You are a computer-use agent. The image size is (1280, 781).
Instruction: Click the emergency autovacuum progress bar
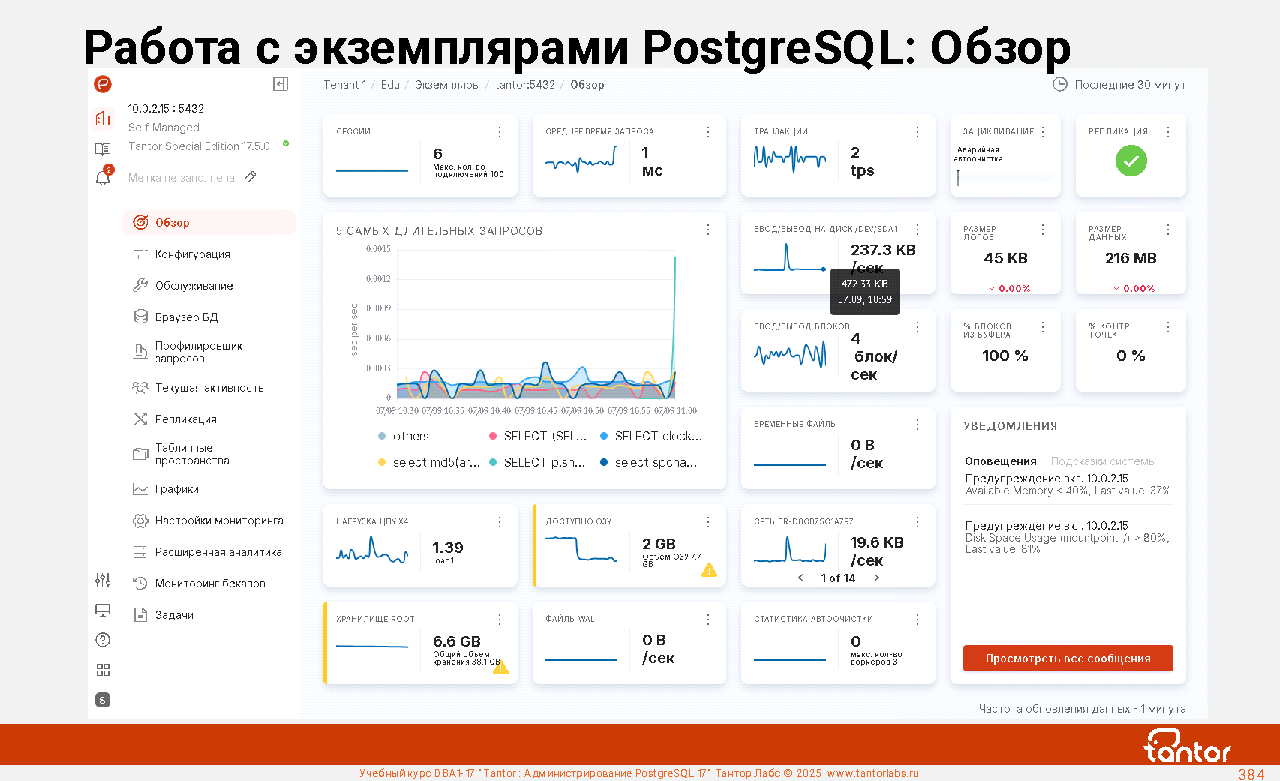1004,178
